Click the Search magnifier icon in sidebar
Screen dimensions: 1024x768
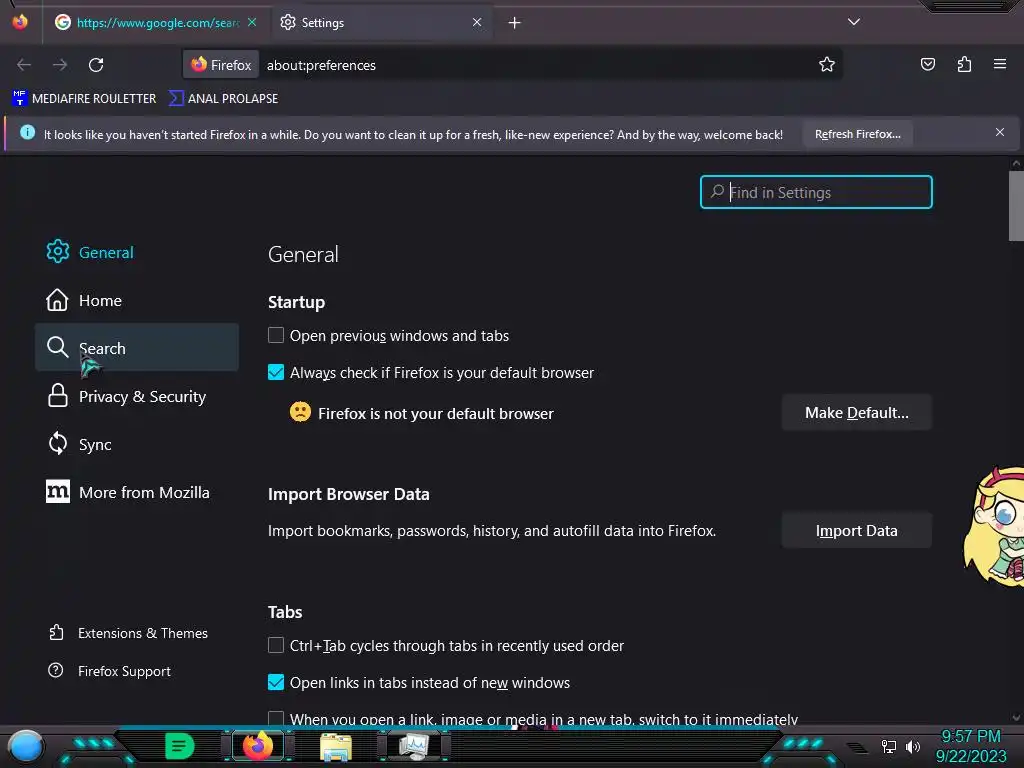click(57, 347)
